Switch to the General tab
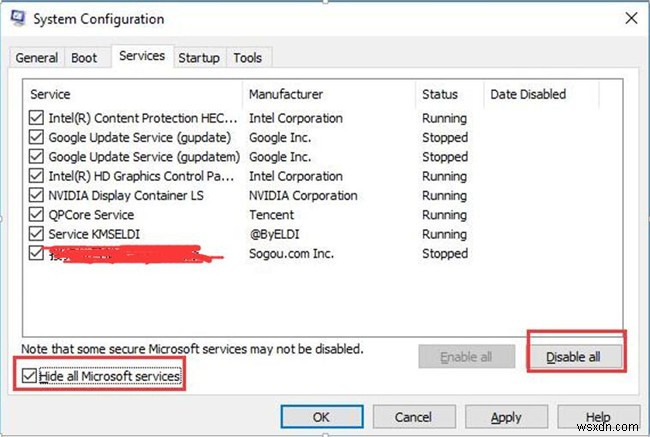Screen dimensions: 650x437 37,58
